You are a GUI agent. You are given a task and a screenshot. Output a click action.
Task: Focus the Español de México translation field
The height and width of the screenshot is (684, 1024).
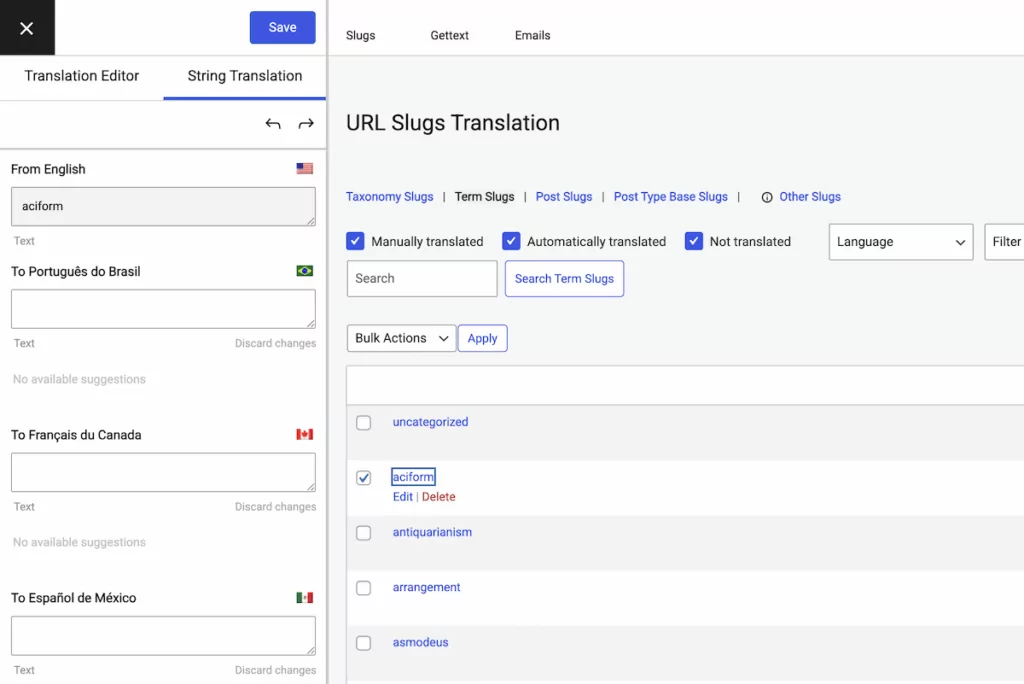[163, 636]
